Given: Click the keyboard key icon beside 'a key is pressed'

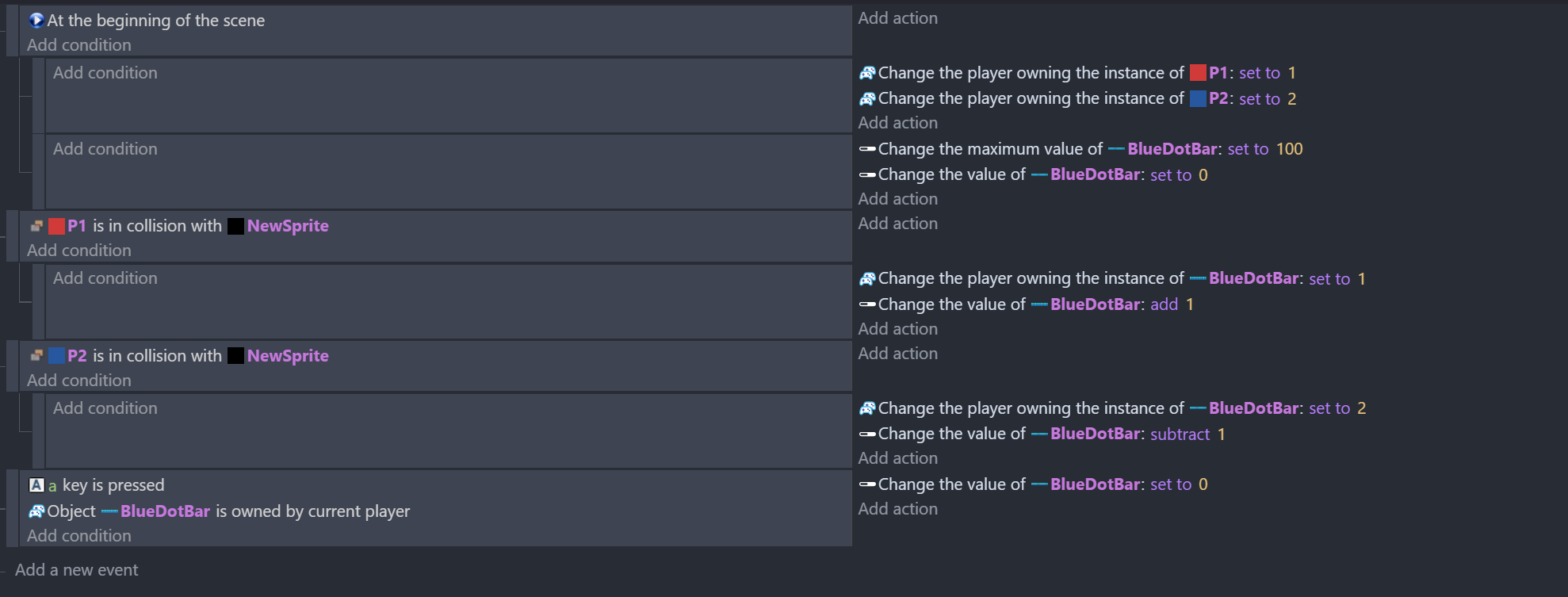Looking at the screenshot, I should coord(36,484).
